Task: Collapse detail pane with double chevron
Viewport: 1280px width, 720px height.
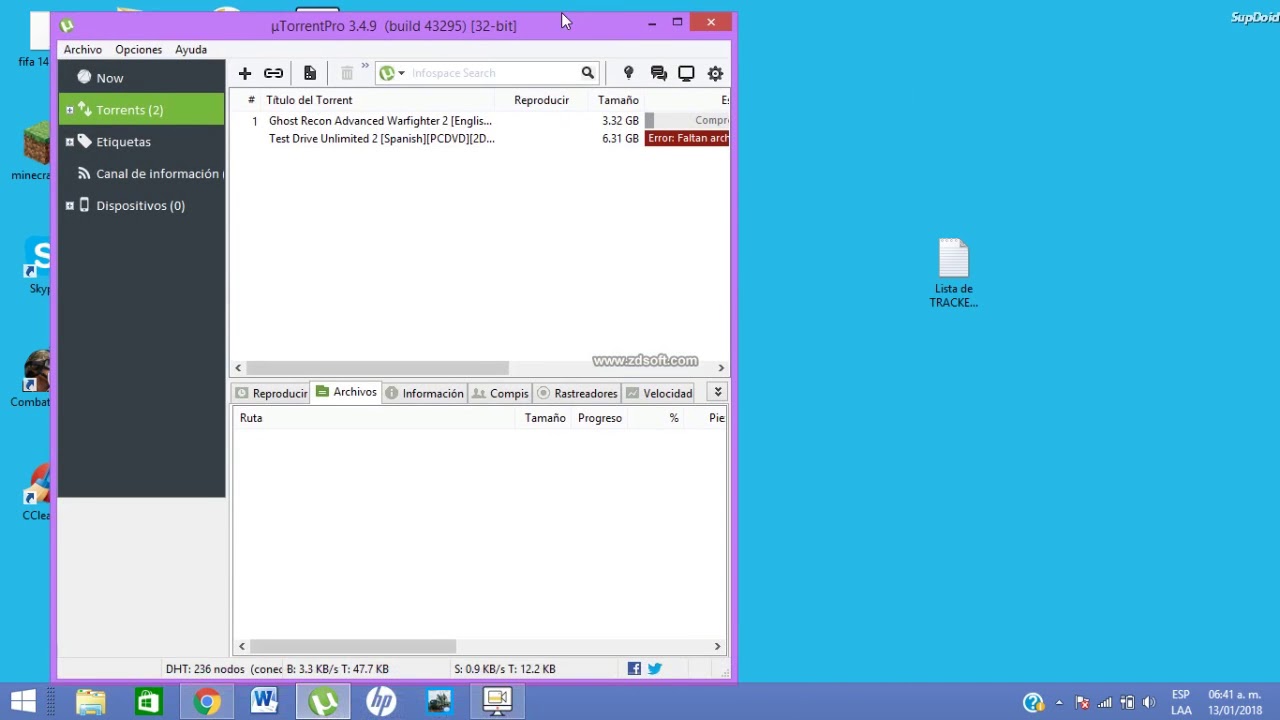Action: [x=718, y=392]
